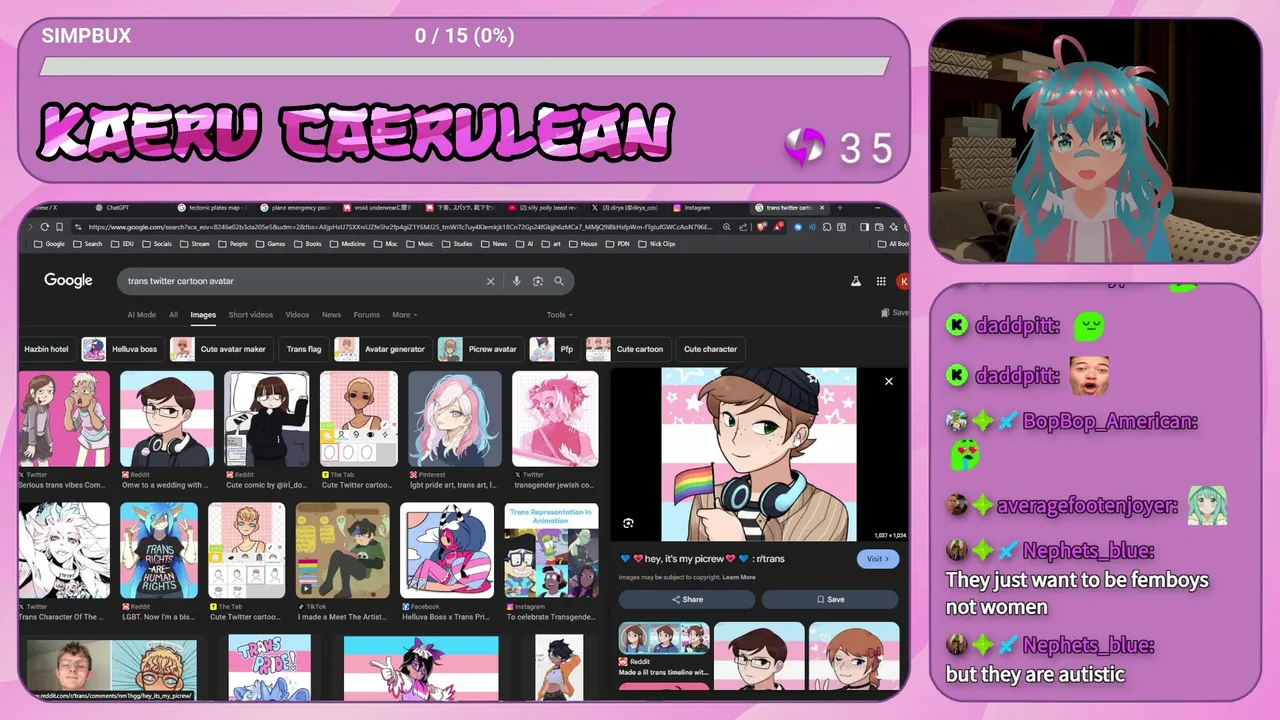Open Cute comic Reddit image result
The width and height of the screenshot is (1280, 720).
[267, 419]
